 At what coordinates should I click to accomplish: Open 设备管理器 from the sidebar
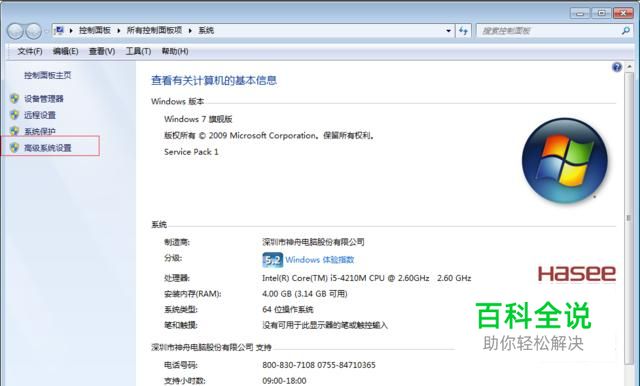[x=44, y=99]
